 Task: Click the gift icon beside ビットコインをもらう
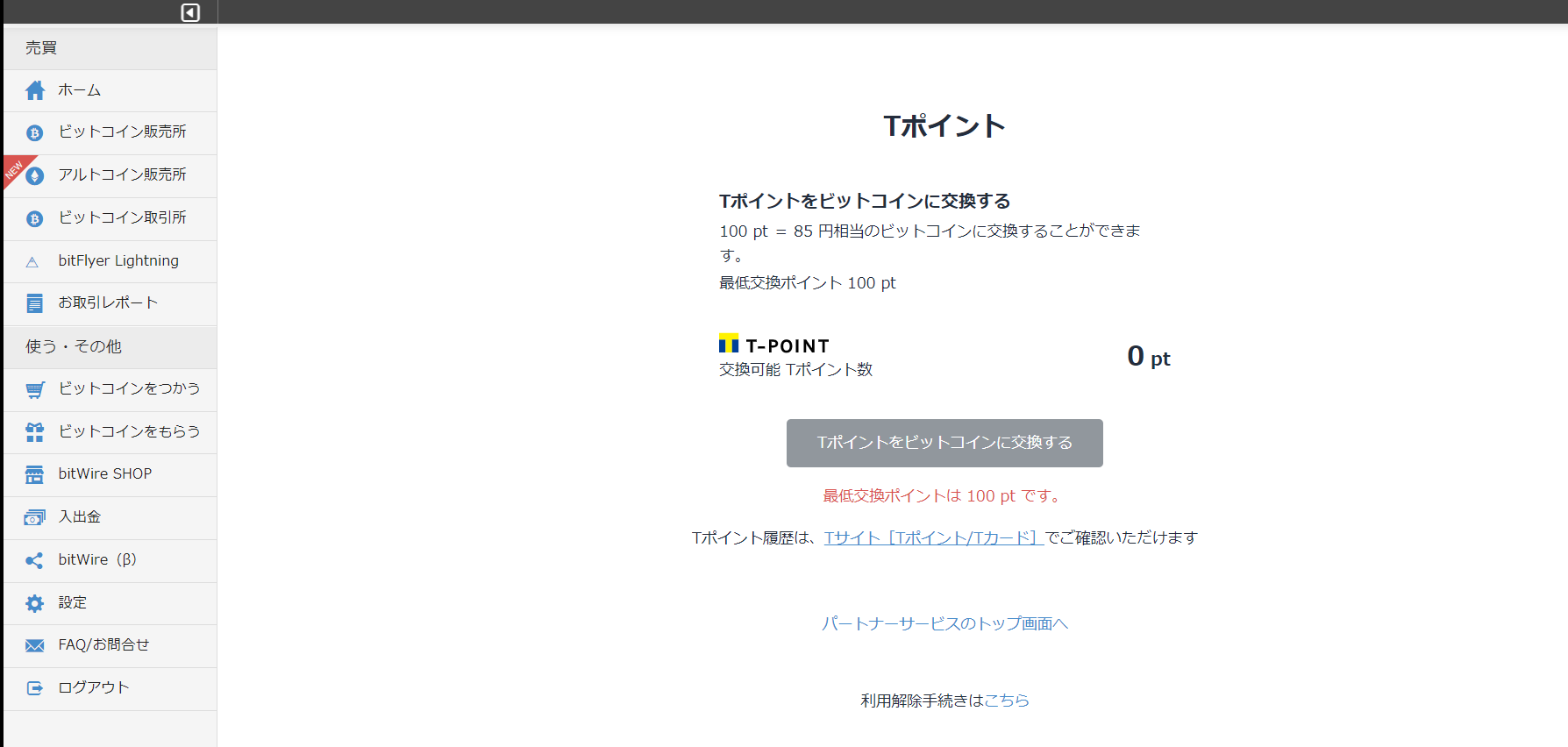coord(35,432)
